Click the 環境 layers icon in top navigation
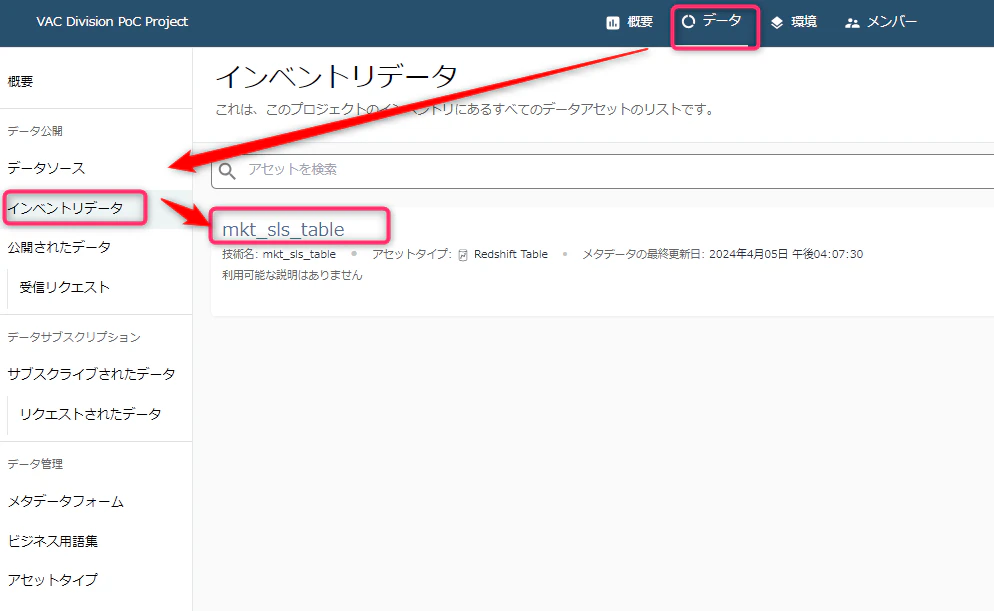Image resolution: width=994 pixels, height=611 pixels. tap(777, 23)
